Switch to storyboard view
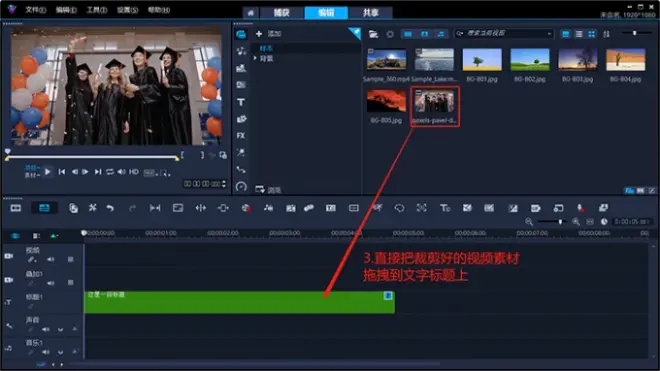Image resolution: width=660 pixels, height=371 pixels. [x=16, y=208]
